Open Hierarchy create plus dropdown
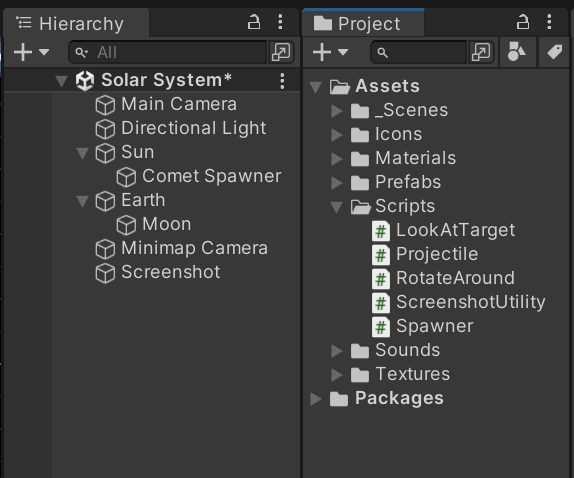This screenshot has width=574, height=478. [x=31, y=52]
